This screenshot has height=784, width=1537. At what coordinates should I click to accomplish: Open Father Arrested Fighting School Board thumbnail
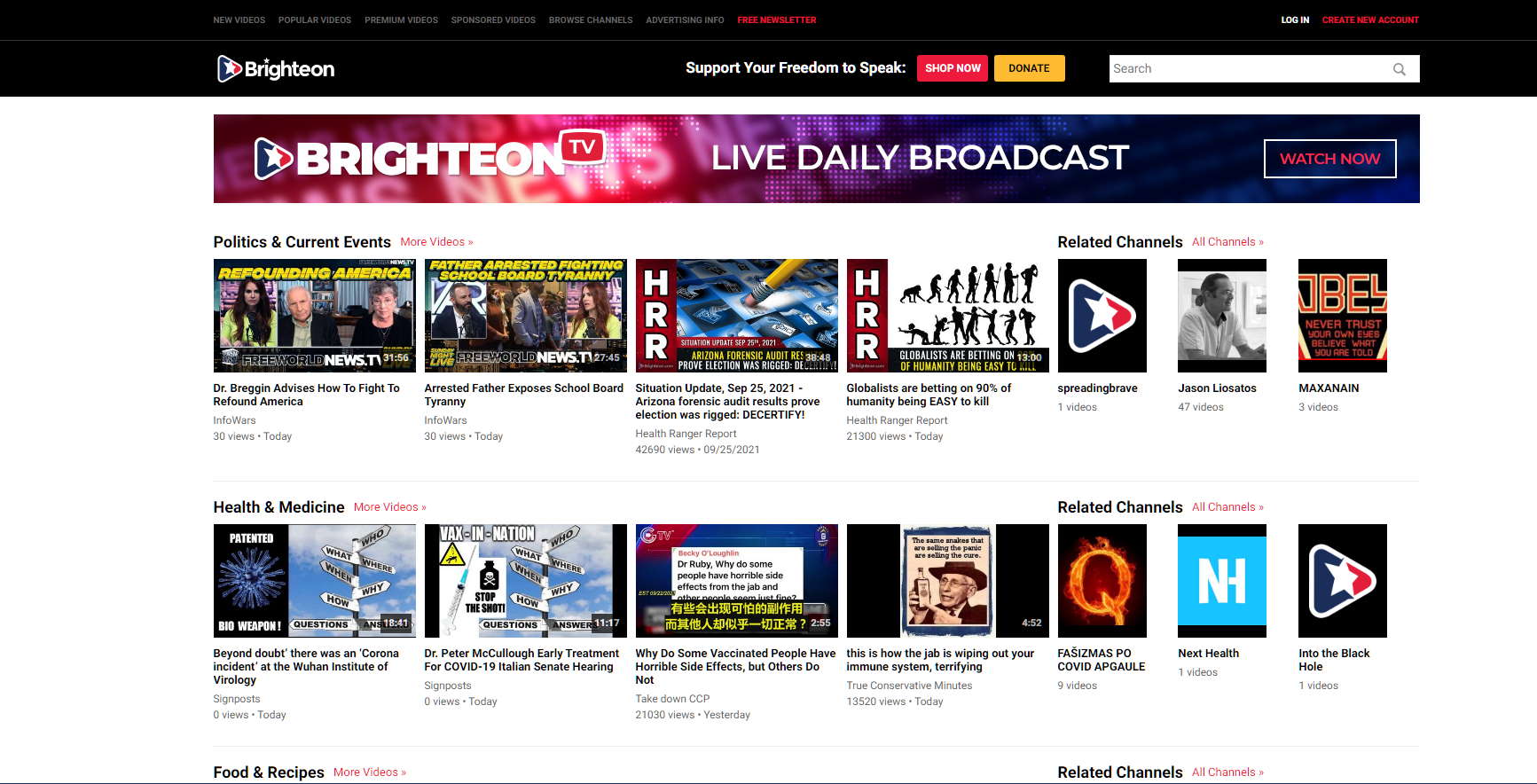click(525, 316)
